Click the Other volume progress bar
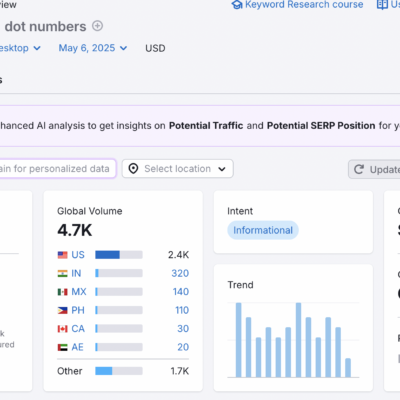 pos(119,371)
